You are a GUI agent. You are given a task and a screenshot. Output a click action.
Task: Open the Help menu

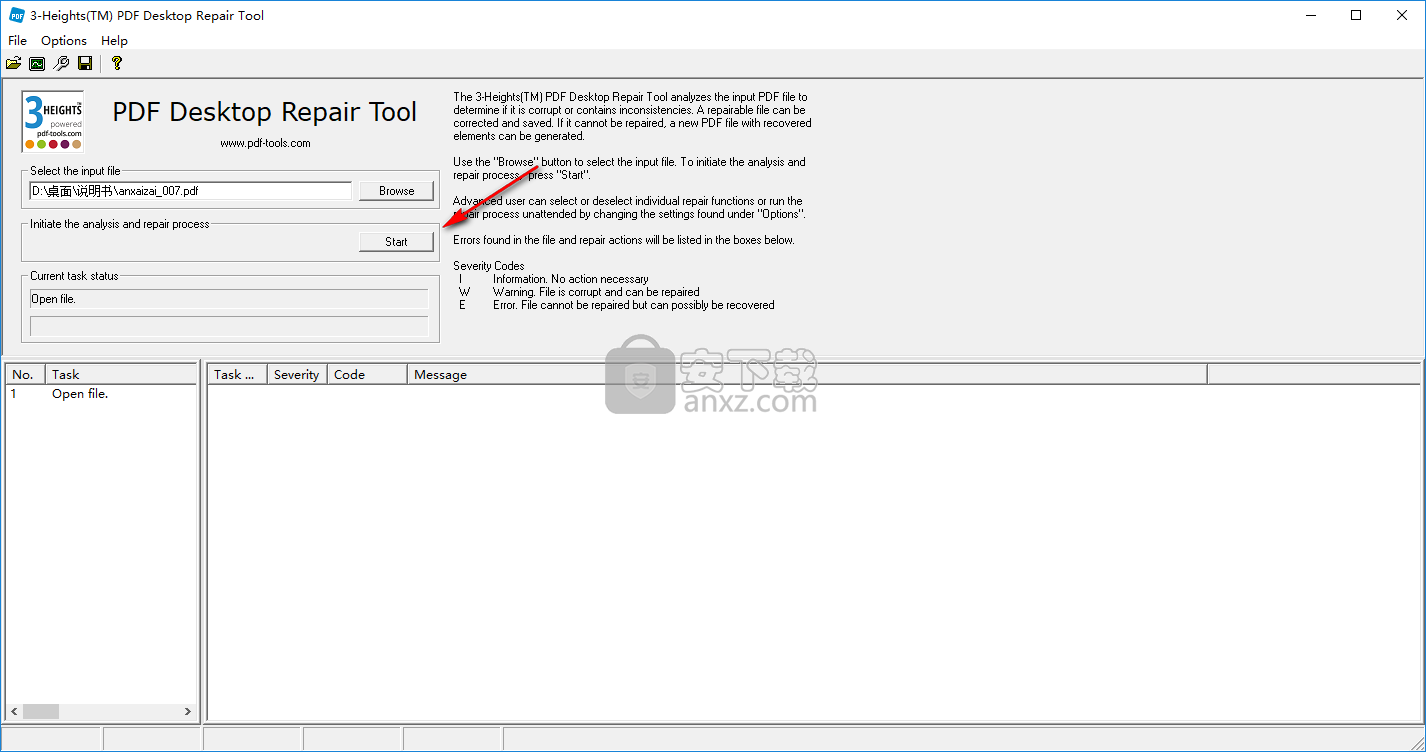coord(114,41)
